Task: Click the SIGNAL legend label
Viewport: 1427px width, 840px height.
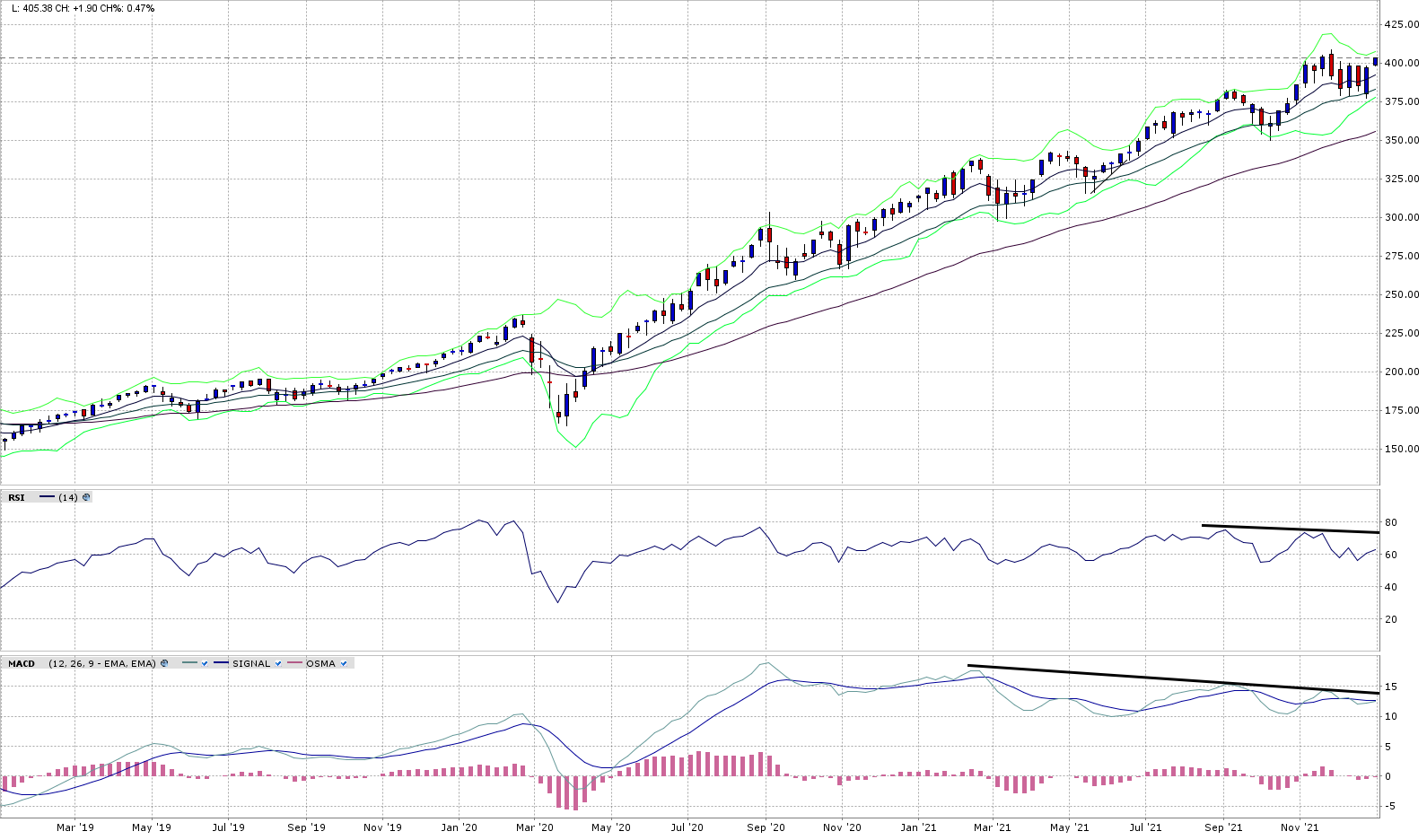Action: pyautogui.click(x=251, y=663)
